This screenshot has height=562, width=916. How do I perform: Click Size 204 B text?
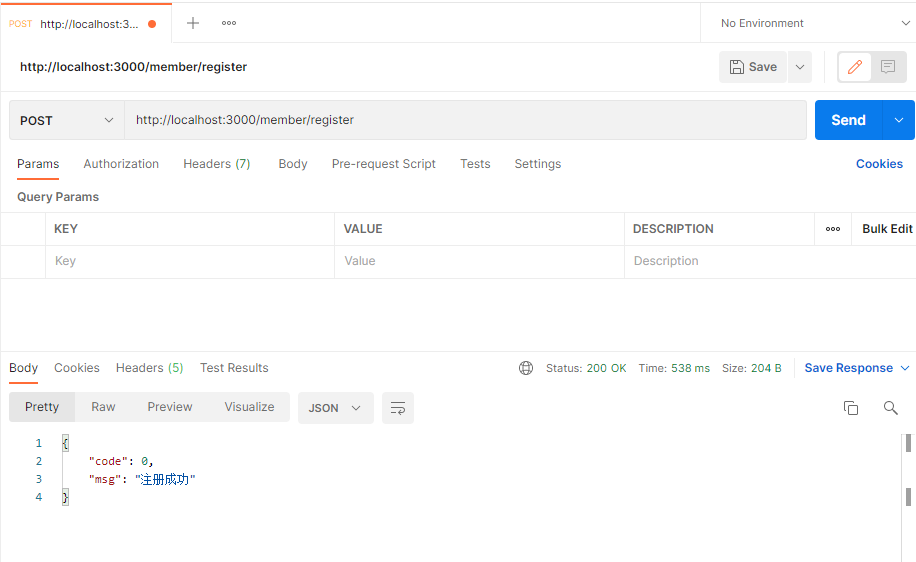click(752, 368)
